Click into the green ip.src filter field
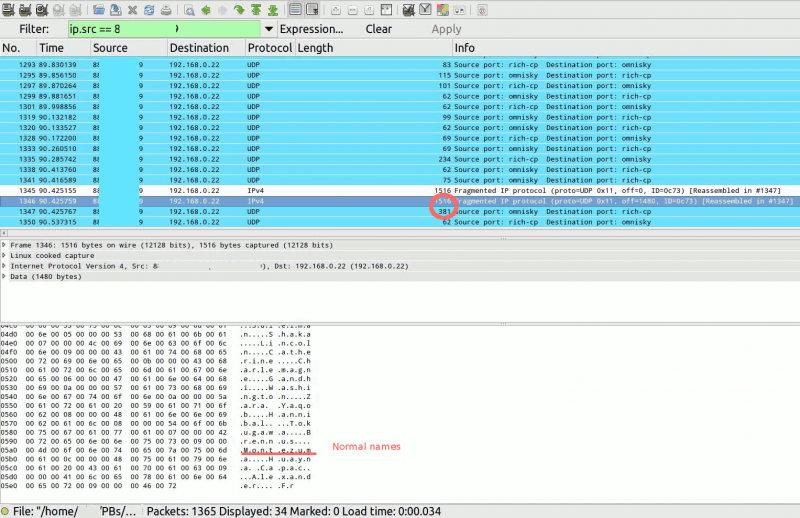Image resolution: width=800 pixels, height=518 pixels. [160, 29]
